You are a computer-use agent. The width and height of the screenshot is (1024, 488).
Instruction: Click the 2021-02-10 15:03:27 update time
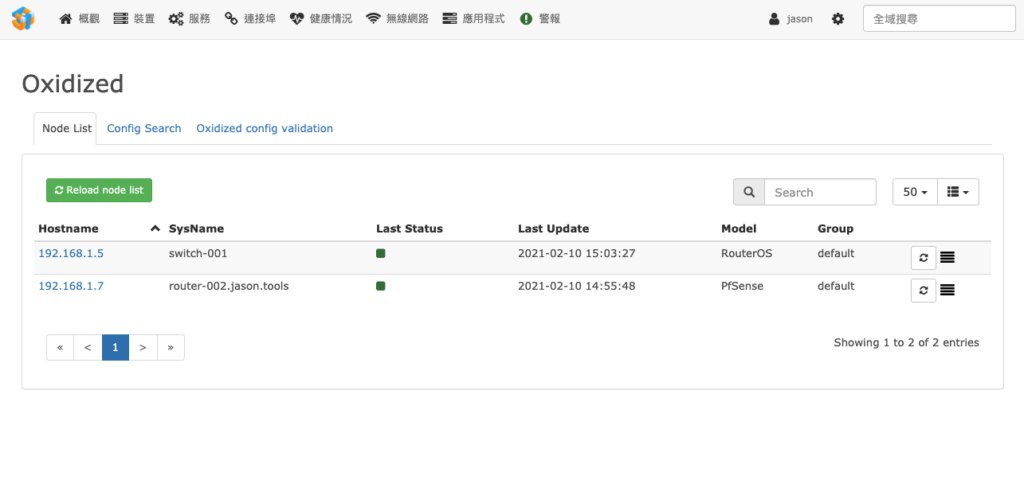click(x=577, y=253)
